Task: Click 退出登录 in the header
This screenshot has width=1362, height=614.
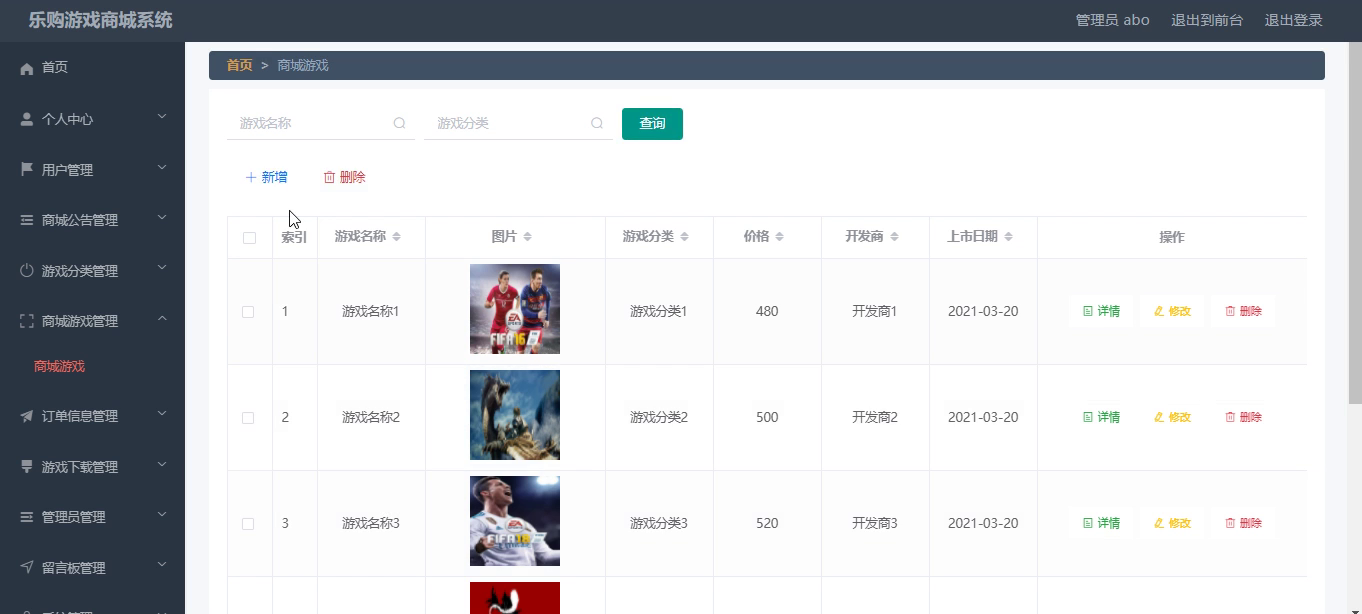Action: [x=1293, y=20]
